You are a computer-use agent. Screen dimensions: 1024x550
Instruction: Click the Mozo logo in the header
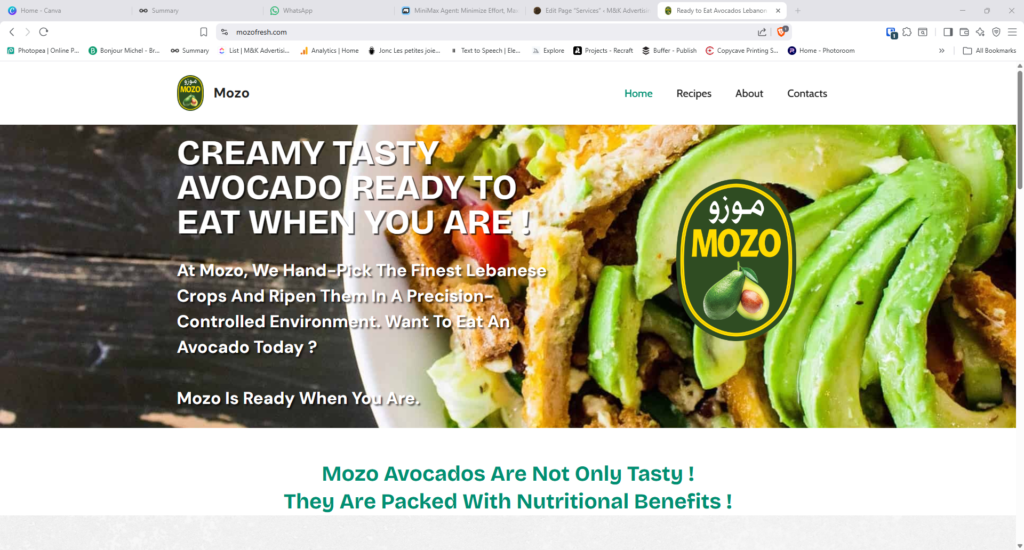click(190, 93)
